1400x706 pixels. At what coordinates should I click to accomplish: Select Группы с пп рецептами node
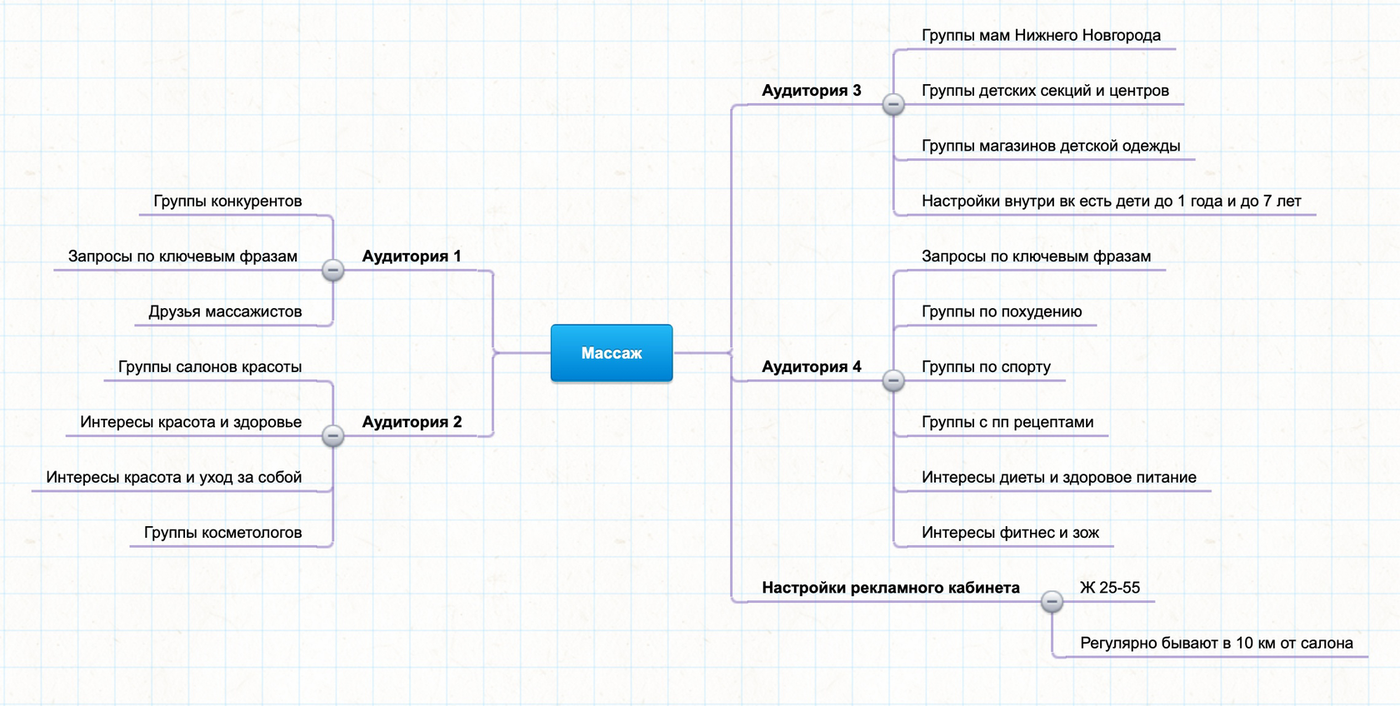(x=1008, y=422)
